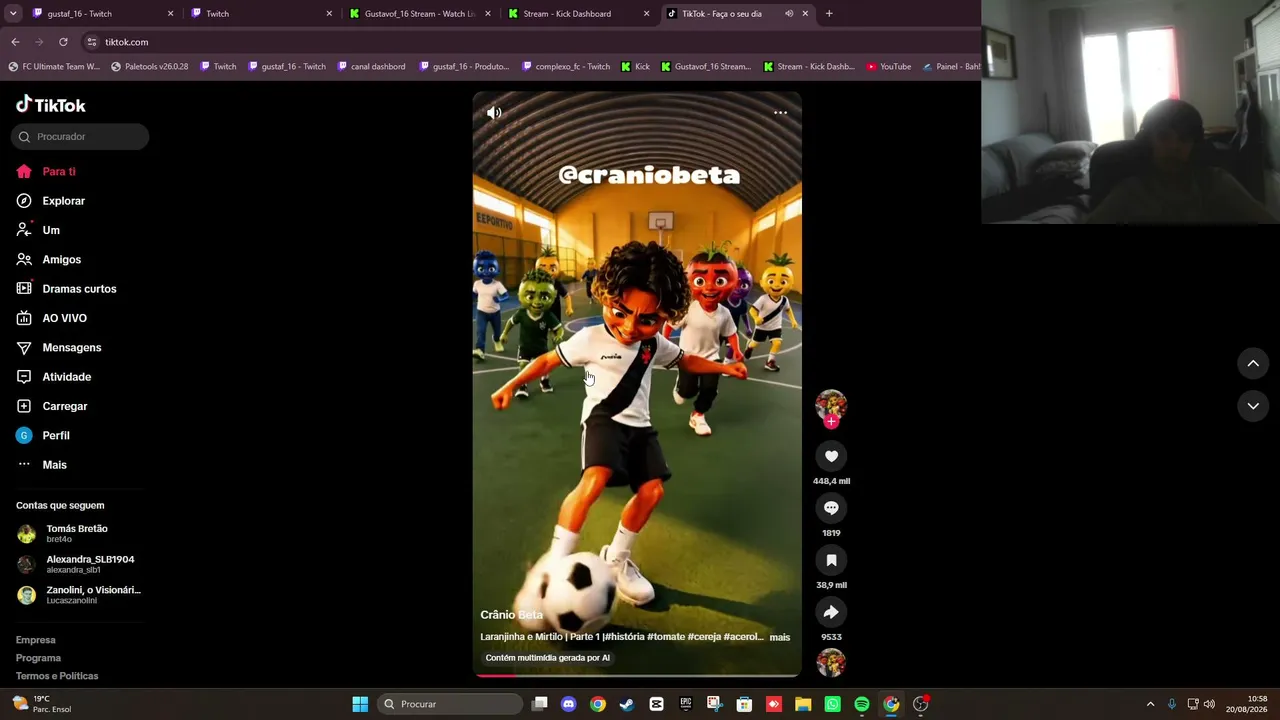Expand the video description with mais
The image size is (1280, 720).
780,637
